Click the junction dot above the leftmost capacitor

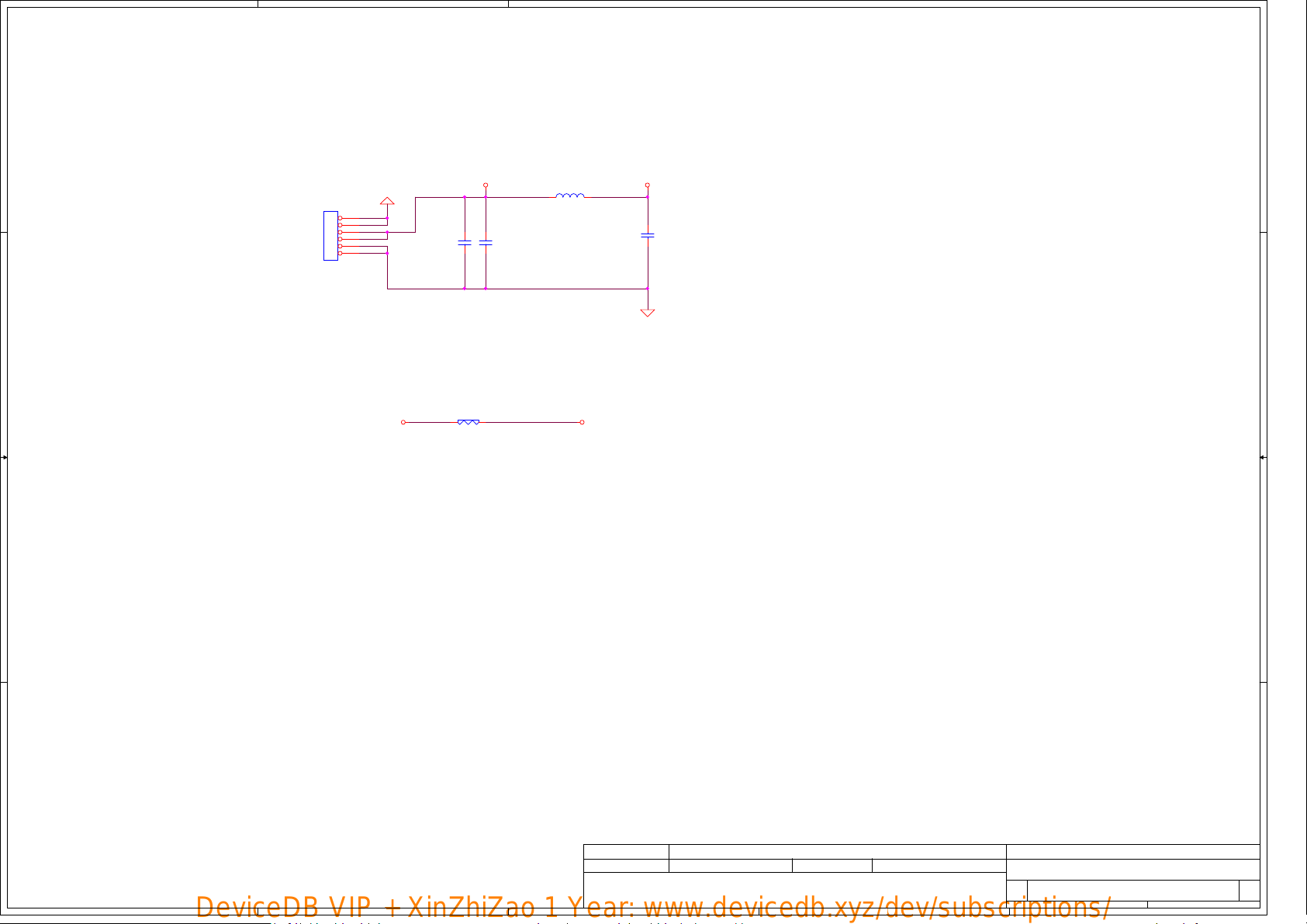[465, 197]
